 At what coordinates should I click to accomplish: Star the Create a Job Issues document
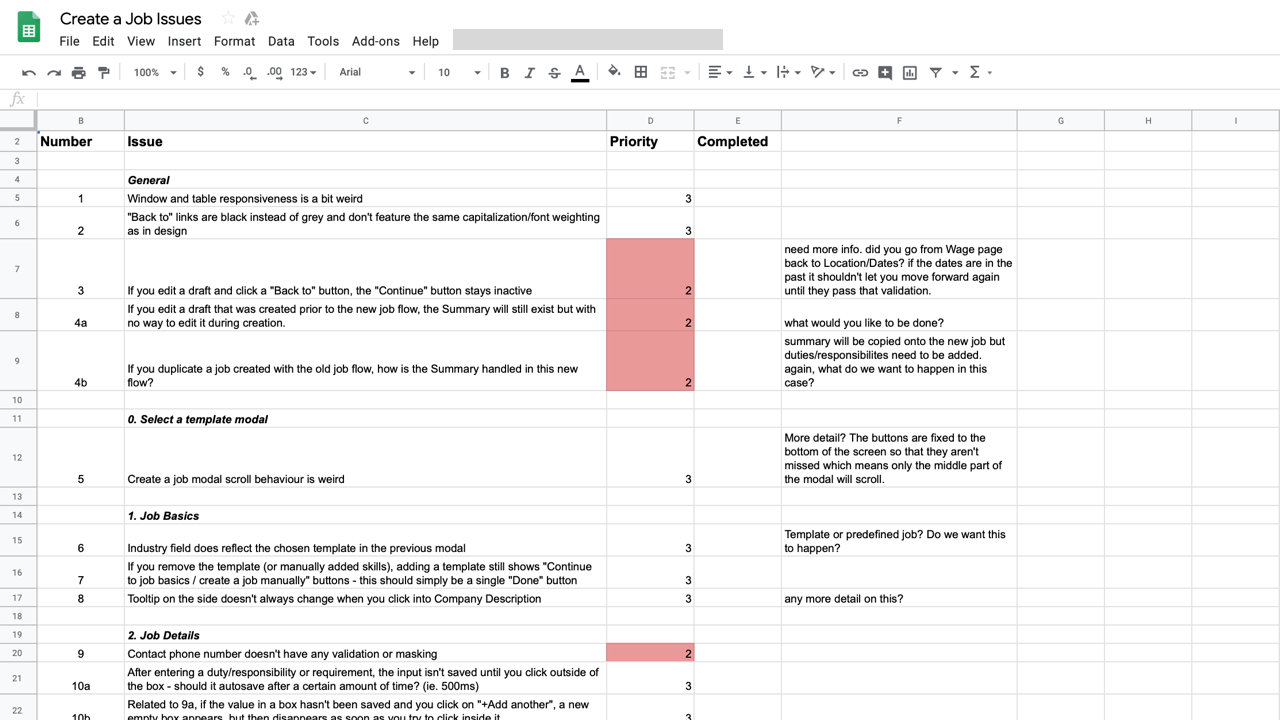point(229,18)
